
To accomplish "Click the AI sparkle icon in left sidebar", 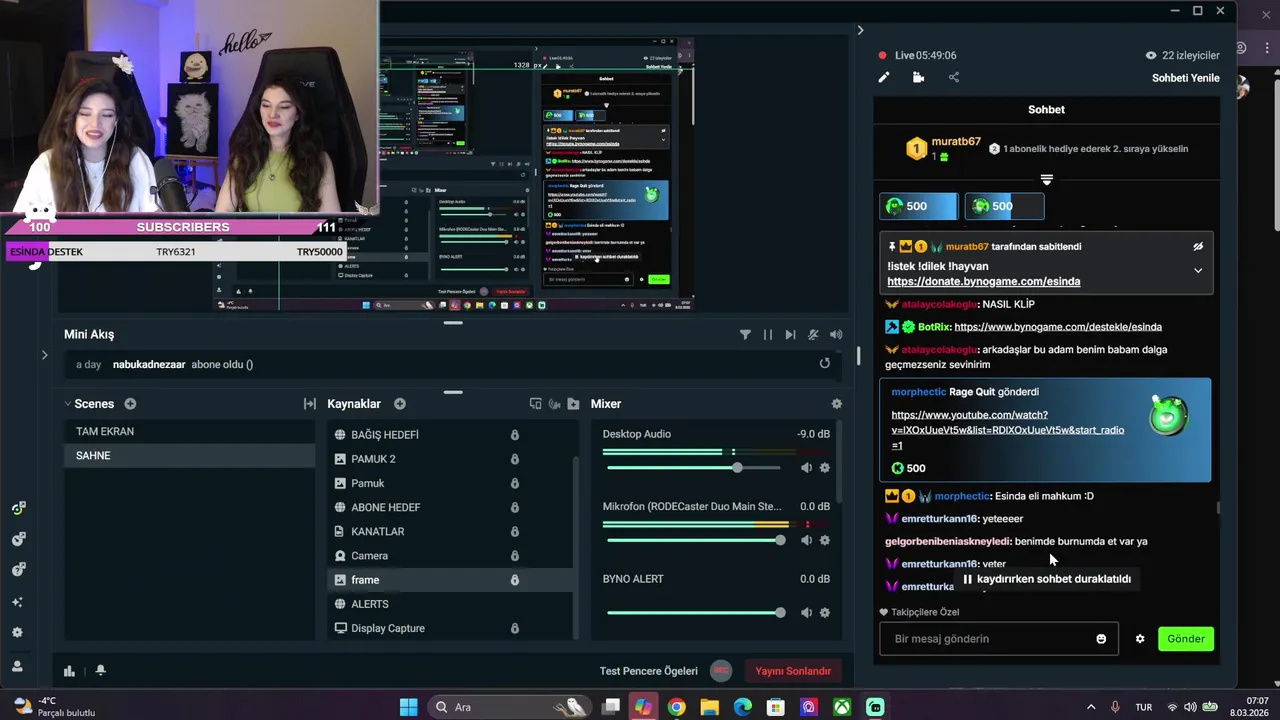I will click(x=17, y=602).
